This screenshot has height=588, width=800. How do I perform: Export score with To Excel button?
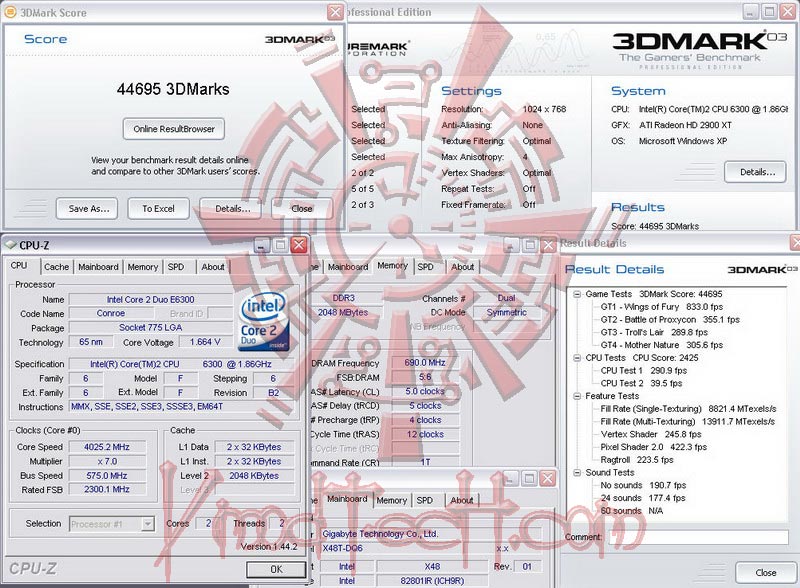158,208
